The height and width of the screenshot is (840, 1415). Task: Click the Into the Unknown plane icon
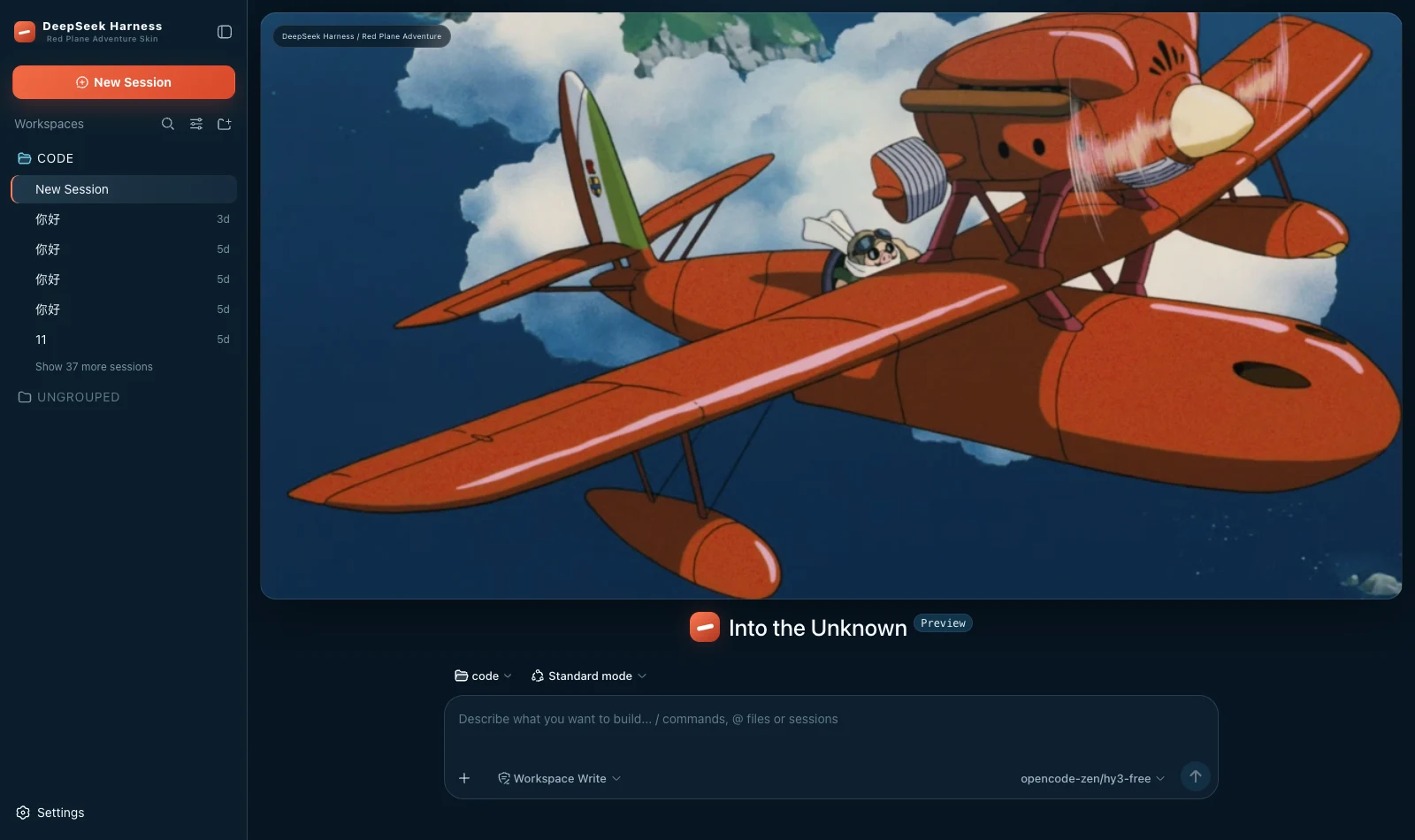click(705, 627)
